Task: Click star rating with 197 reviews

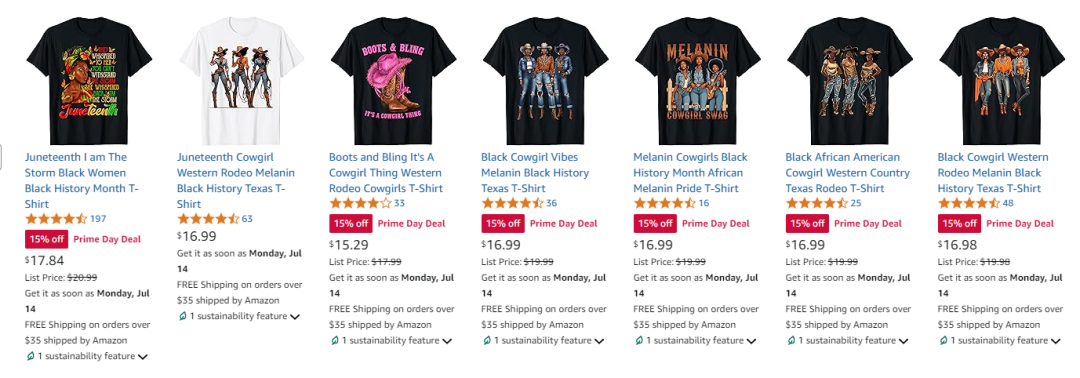Action: [56, 219]
